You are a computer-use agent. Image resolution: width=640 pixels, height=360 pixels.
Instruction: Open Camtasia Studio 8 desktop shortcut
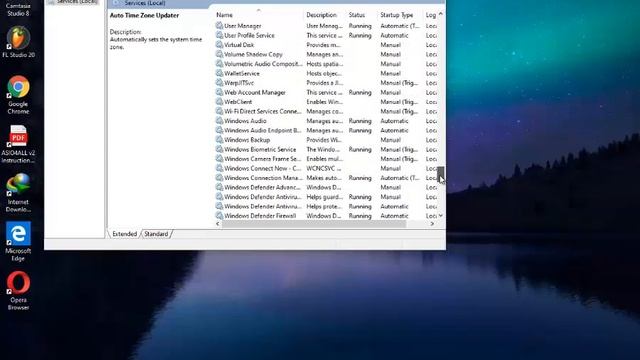coord(18,8)
